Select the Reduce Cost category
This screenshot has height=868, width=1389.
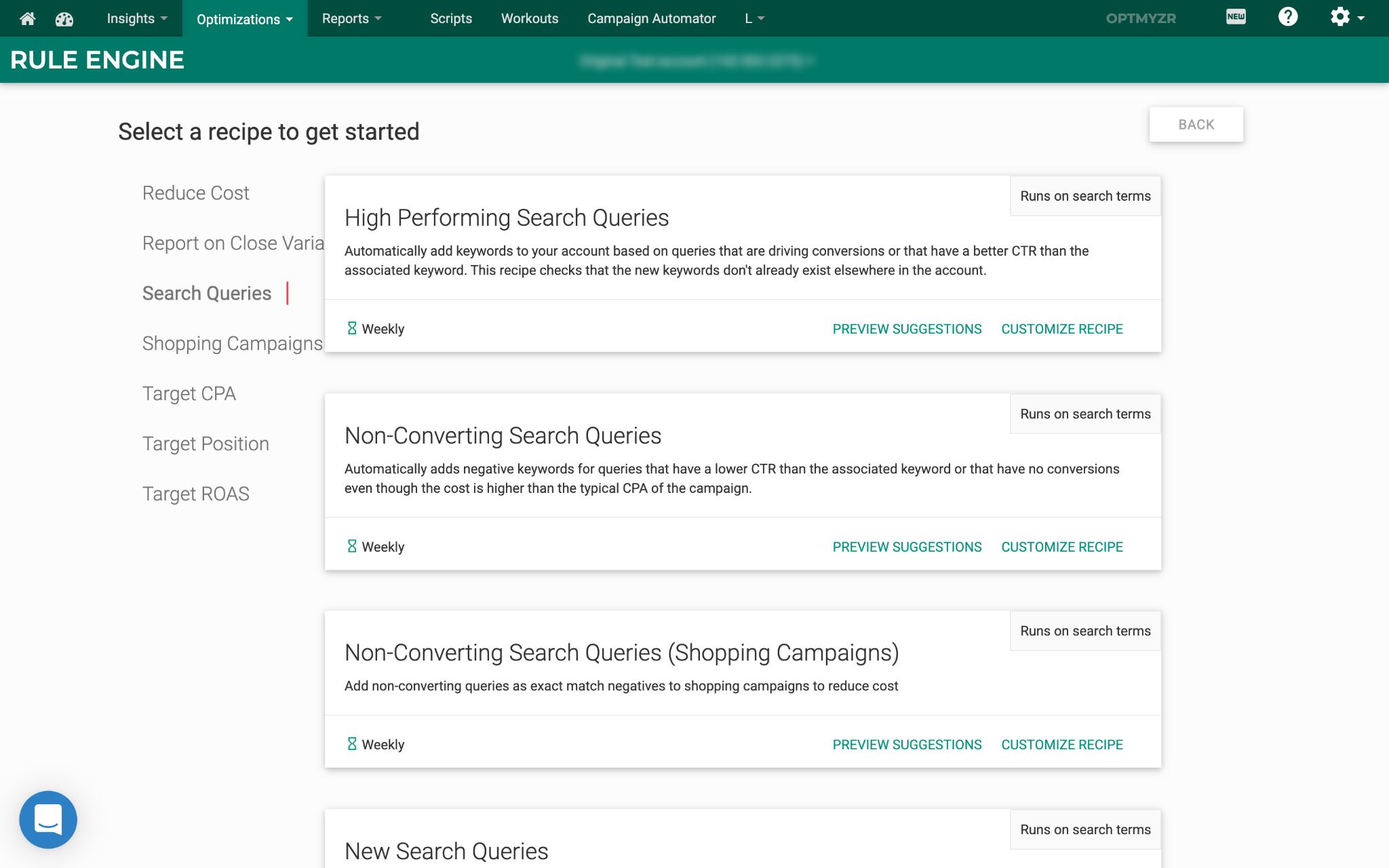click(x=195, y=193)
